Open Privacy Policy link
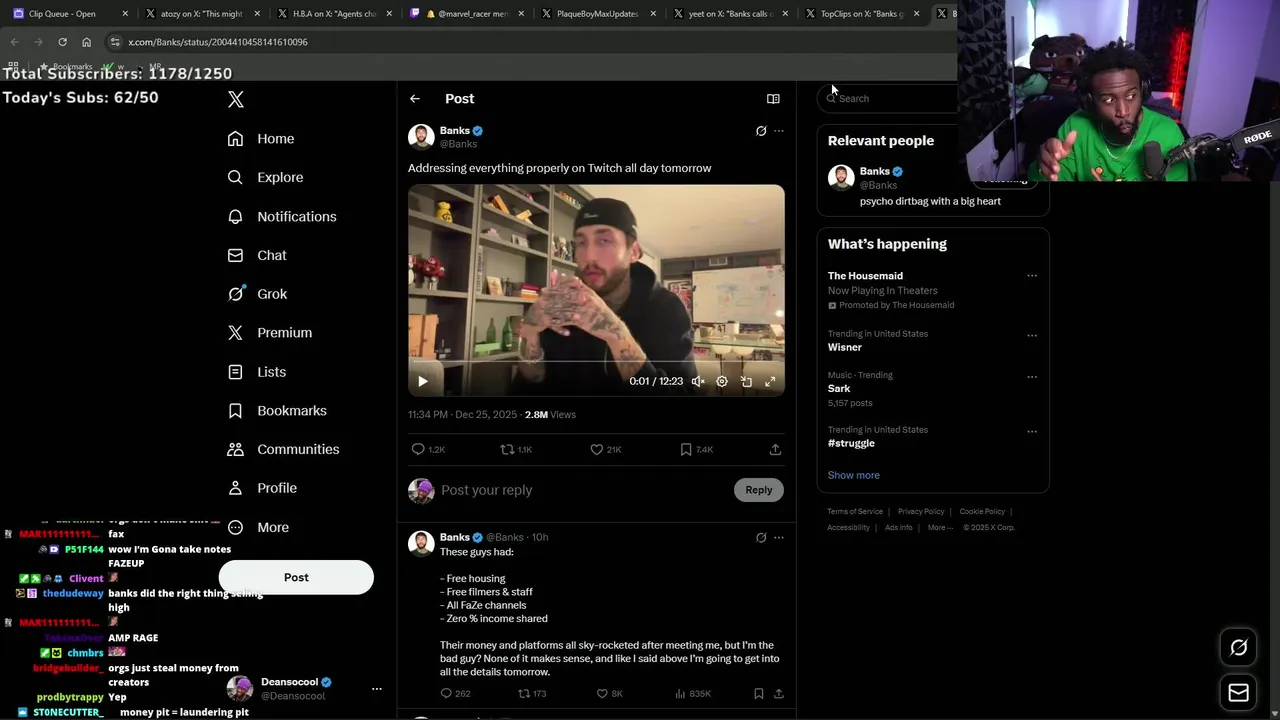The width and height of the screenshot is (1280, 720). 921,512
